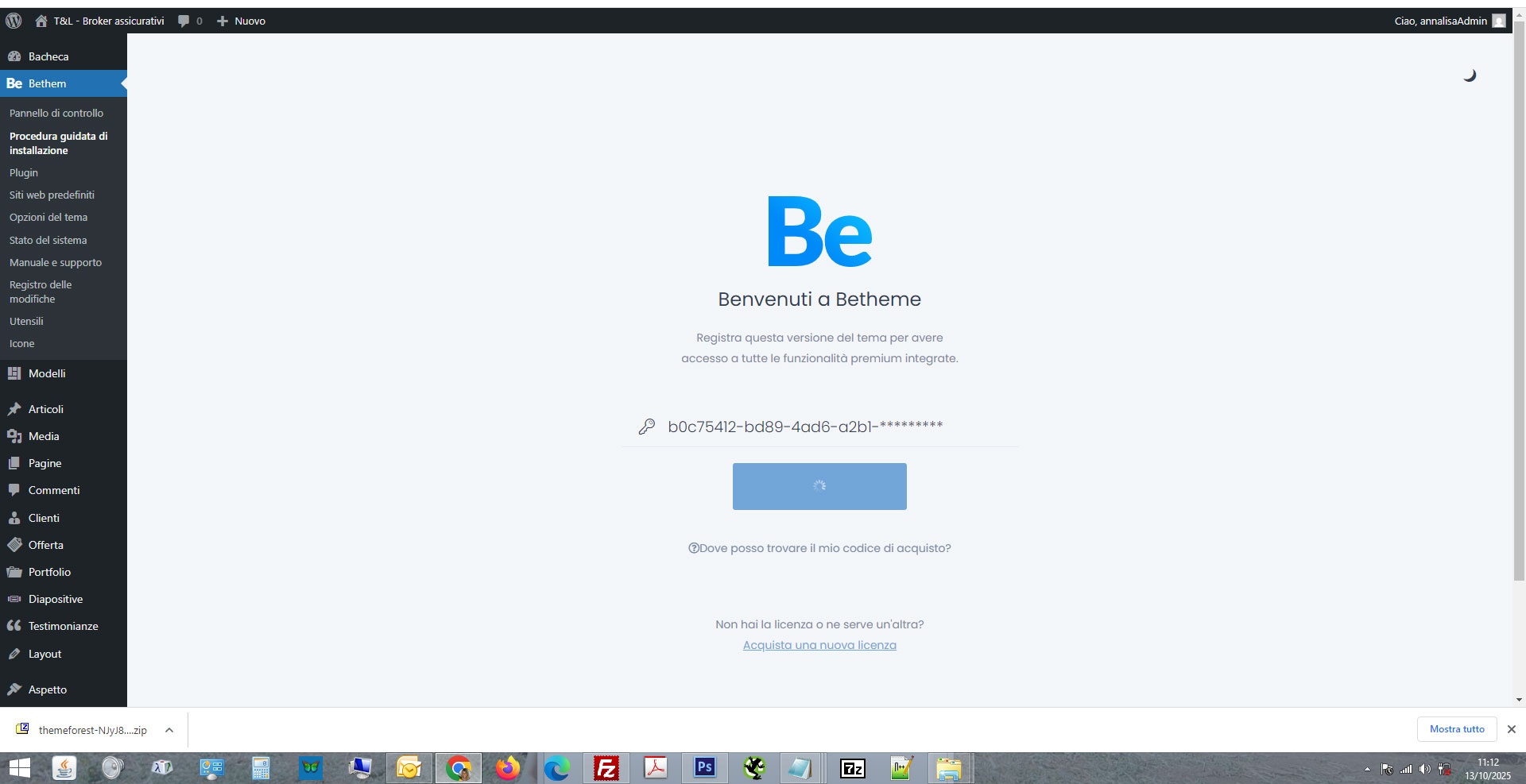Open the Nuovo menu in admin bar
The width and height of the screenshot is (1526, 784).
(242, 21)
